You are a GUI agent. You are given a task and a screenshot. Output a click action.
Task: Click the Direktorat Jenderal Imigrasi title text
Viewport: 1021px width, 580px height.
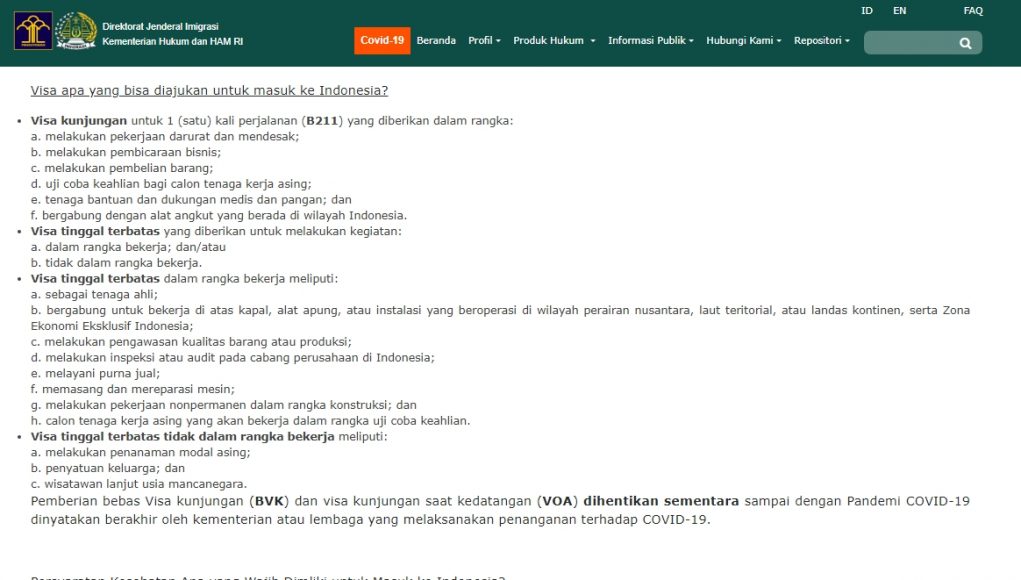pos(160,26)
